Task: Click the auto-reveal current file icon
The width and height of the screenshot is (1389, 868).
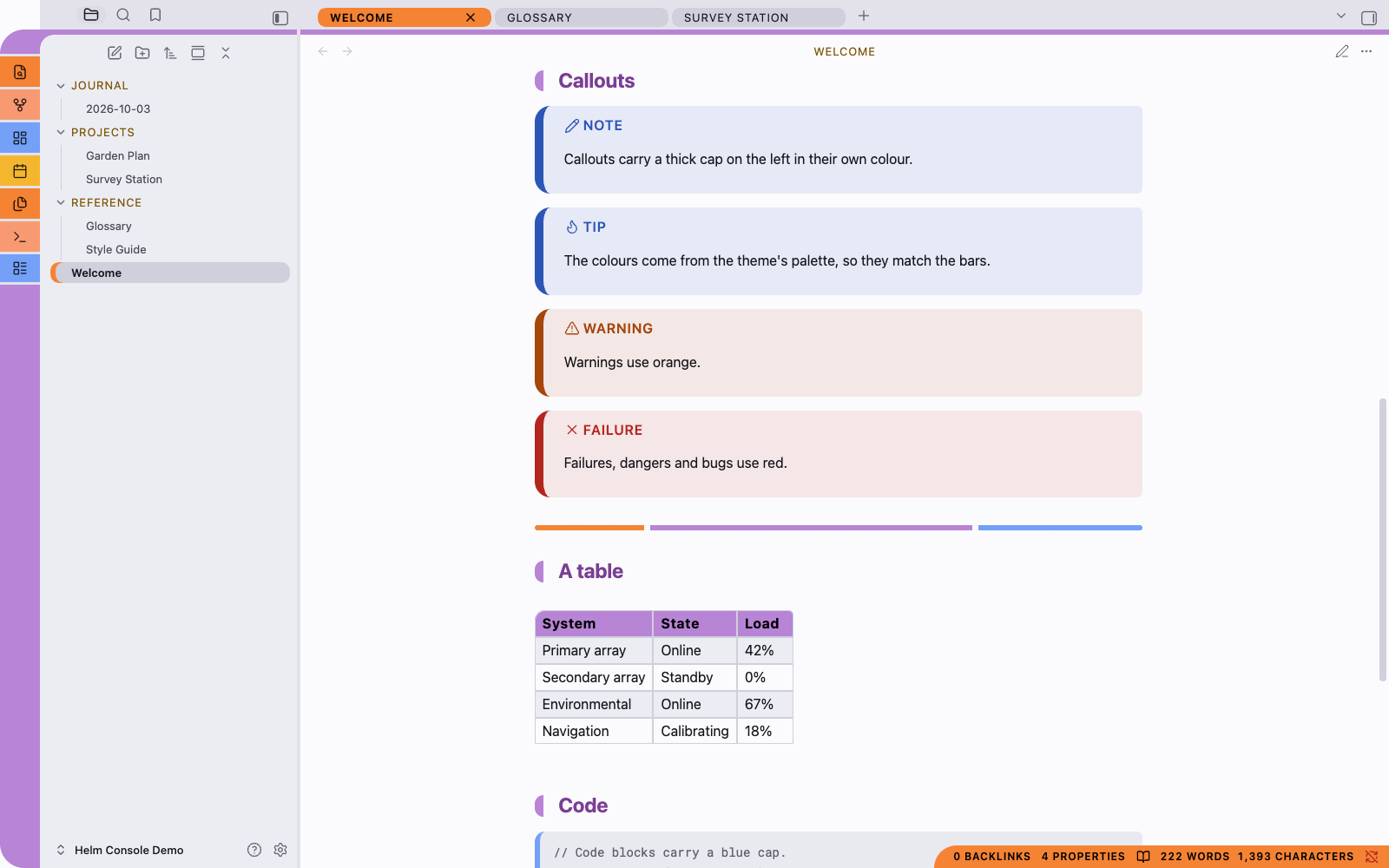Action: 198,53
